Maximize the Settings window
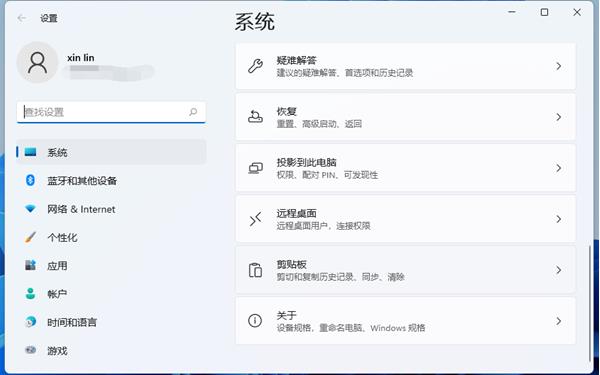The width and height of the screenshot is (600, 375). pyautogui.click(x=544, y=12)
